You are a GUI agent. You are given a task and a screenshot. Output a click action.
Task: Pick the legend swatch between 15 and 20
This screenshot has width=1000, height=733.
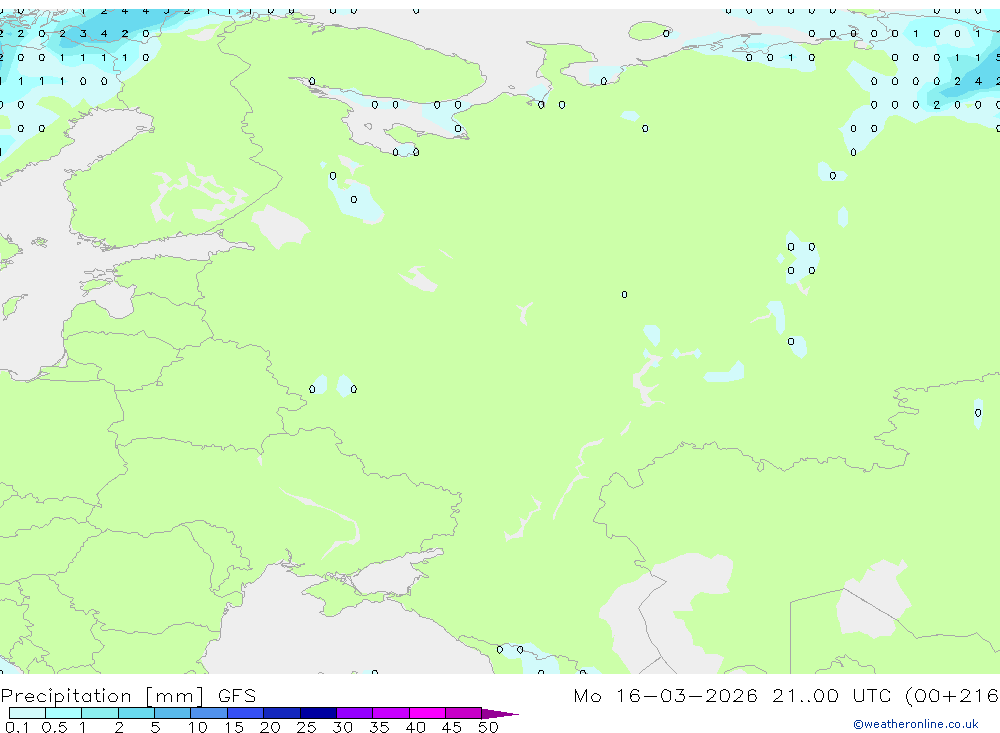click(246, 713)
